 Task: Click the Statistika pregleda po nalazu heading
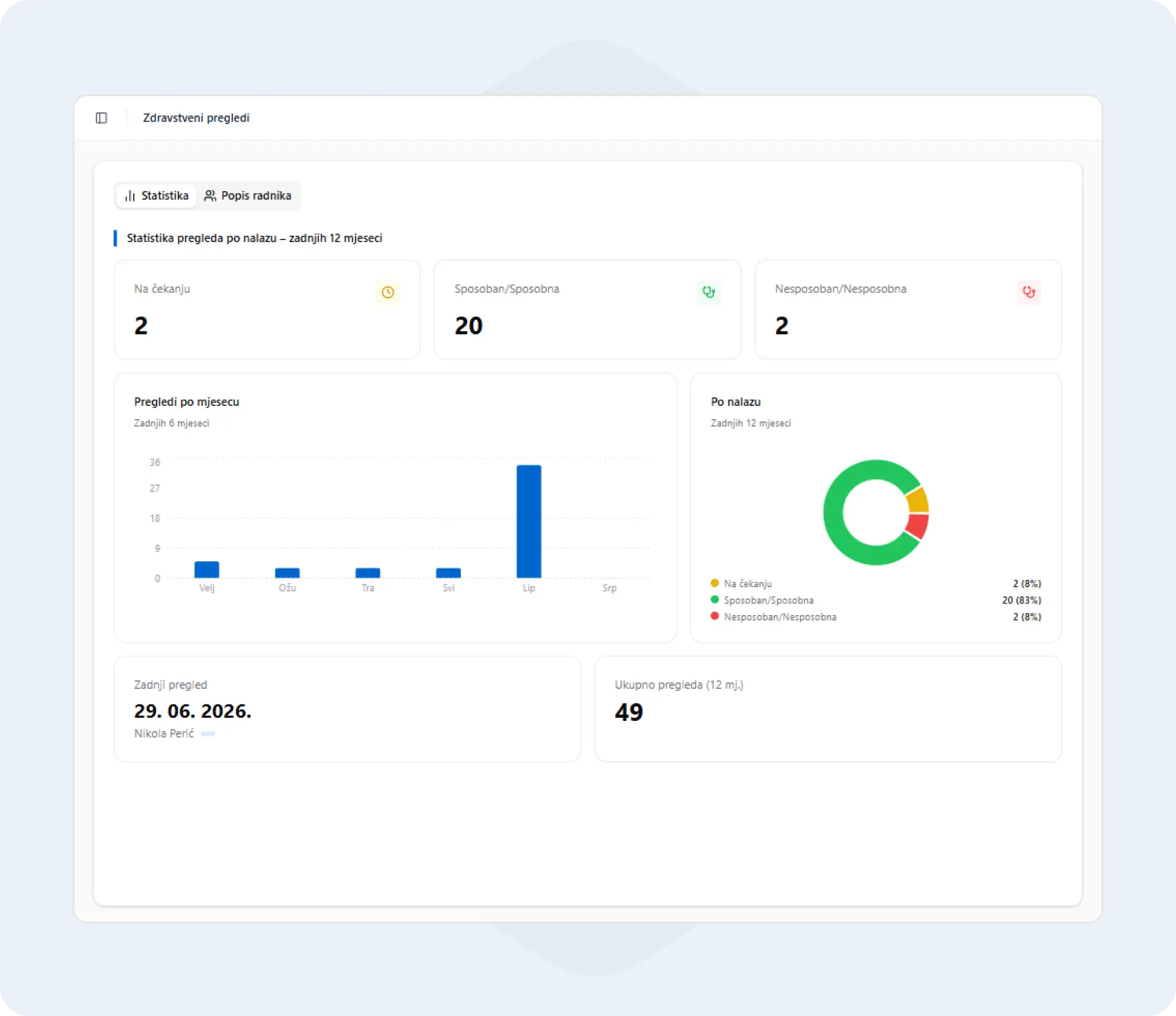[x=255, y=238]
